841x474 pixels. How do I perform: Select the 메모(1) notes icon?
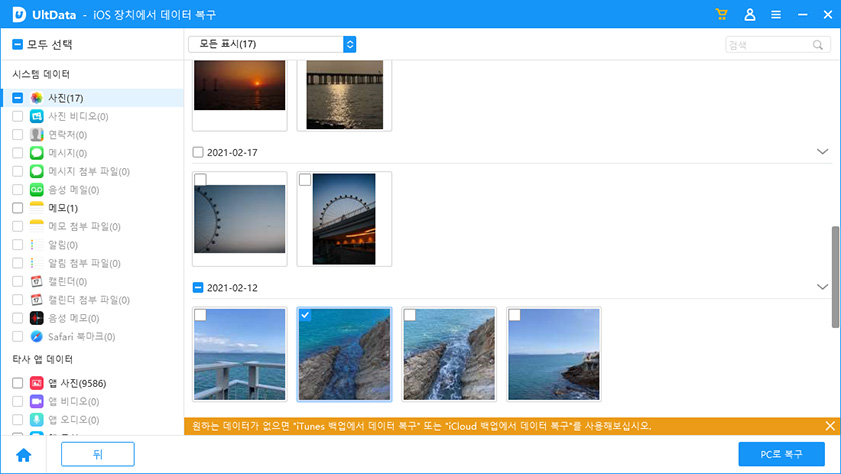(x=36, y=208)
